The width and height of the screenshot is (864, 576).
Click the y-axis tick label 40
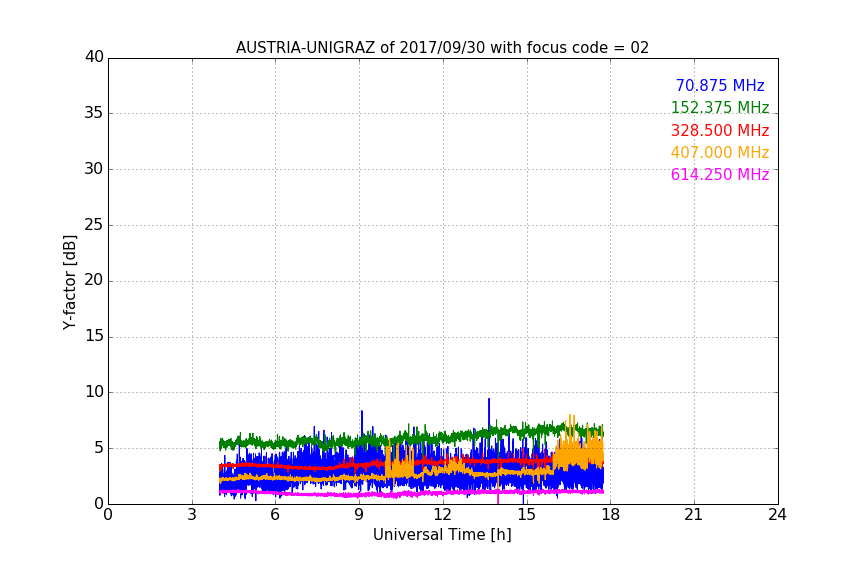[x=94, y=57]
